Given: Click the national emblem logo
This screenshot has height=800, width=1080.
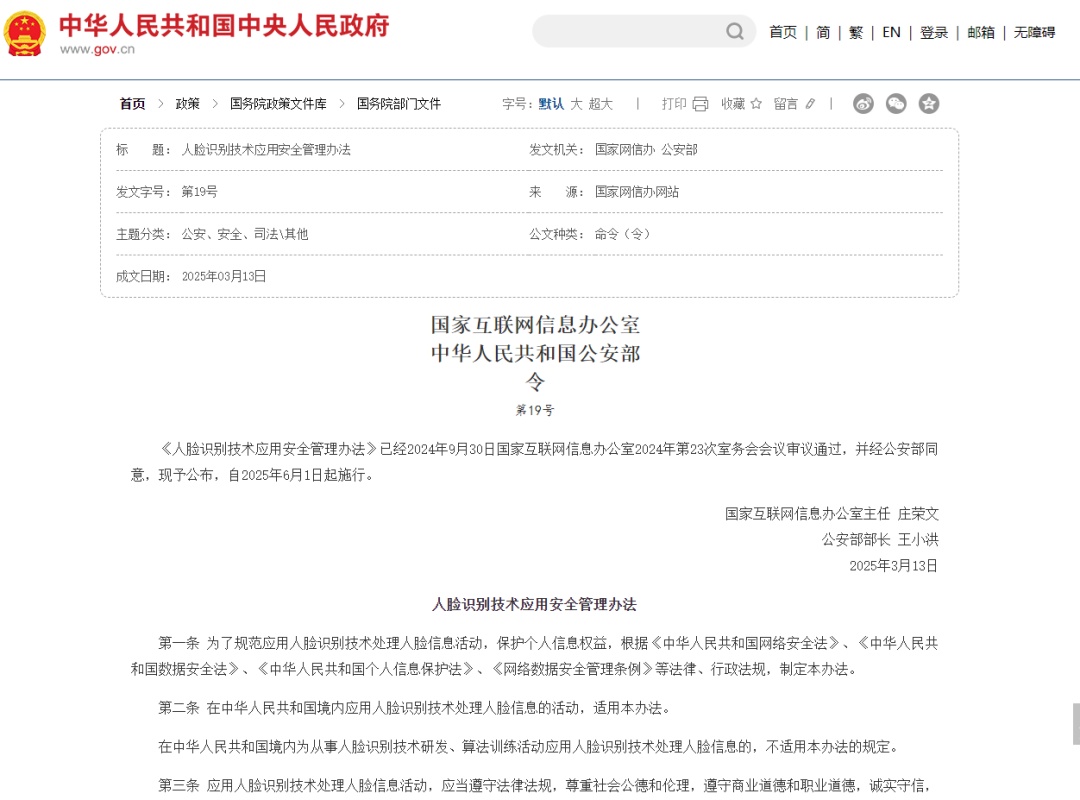Looking at the screenshot, I should point(25,33).
